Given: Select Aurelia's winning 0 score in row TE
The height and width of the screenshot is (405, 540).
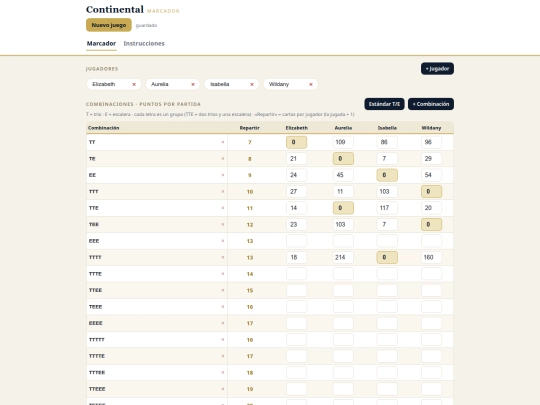Looking at the screenshot, I should click(343, 159).
